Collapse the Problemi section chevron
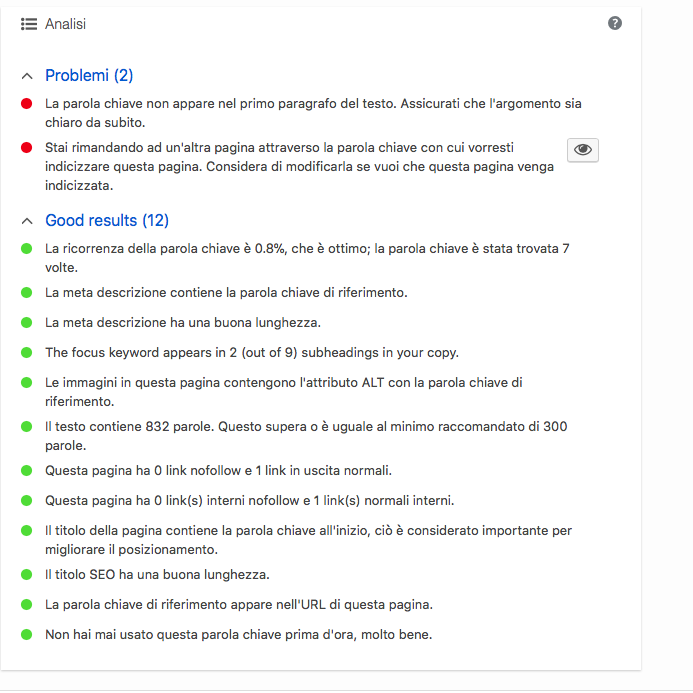693x693 pixels. point(27,76)
